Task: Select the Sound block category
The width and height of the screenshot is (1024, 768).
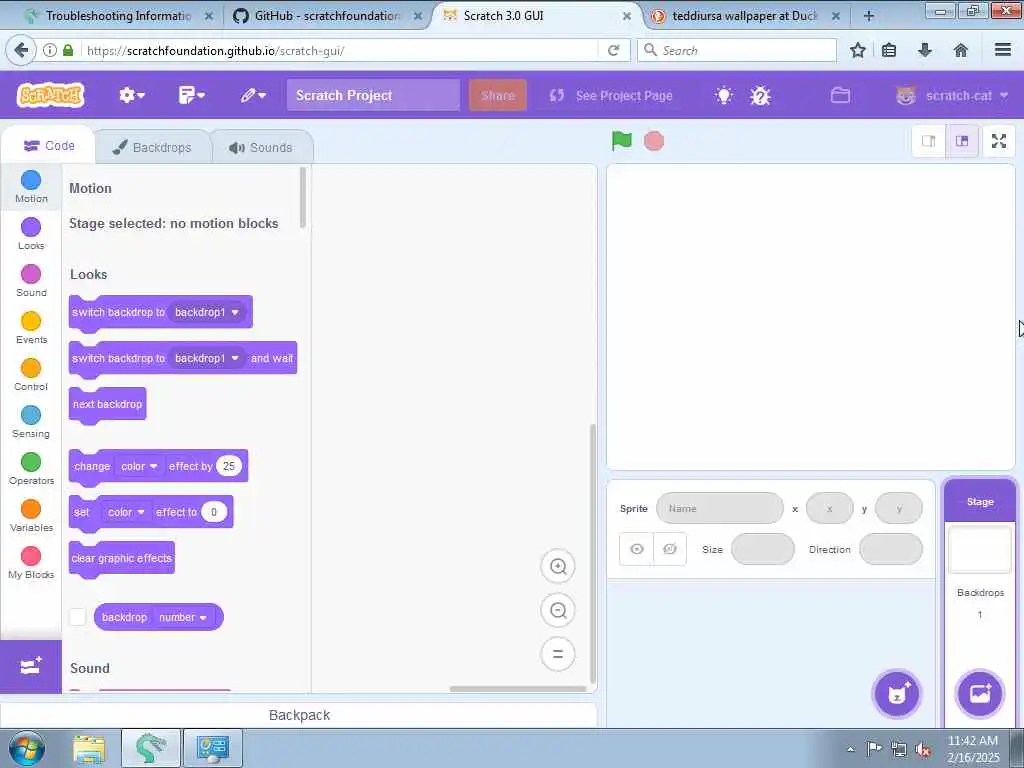Action: tap(31, 281)
